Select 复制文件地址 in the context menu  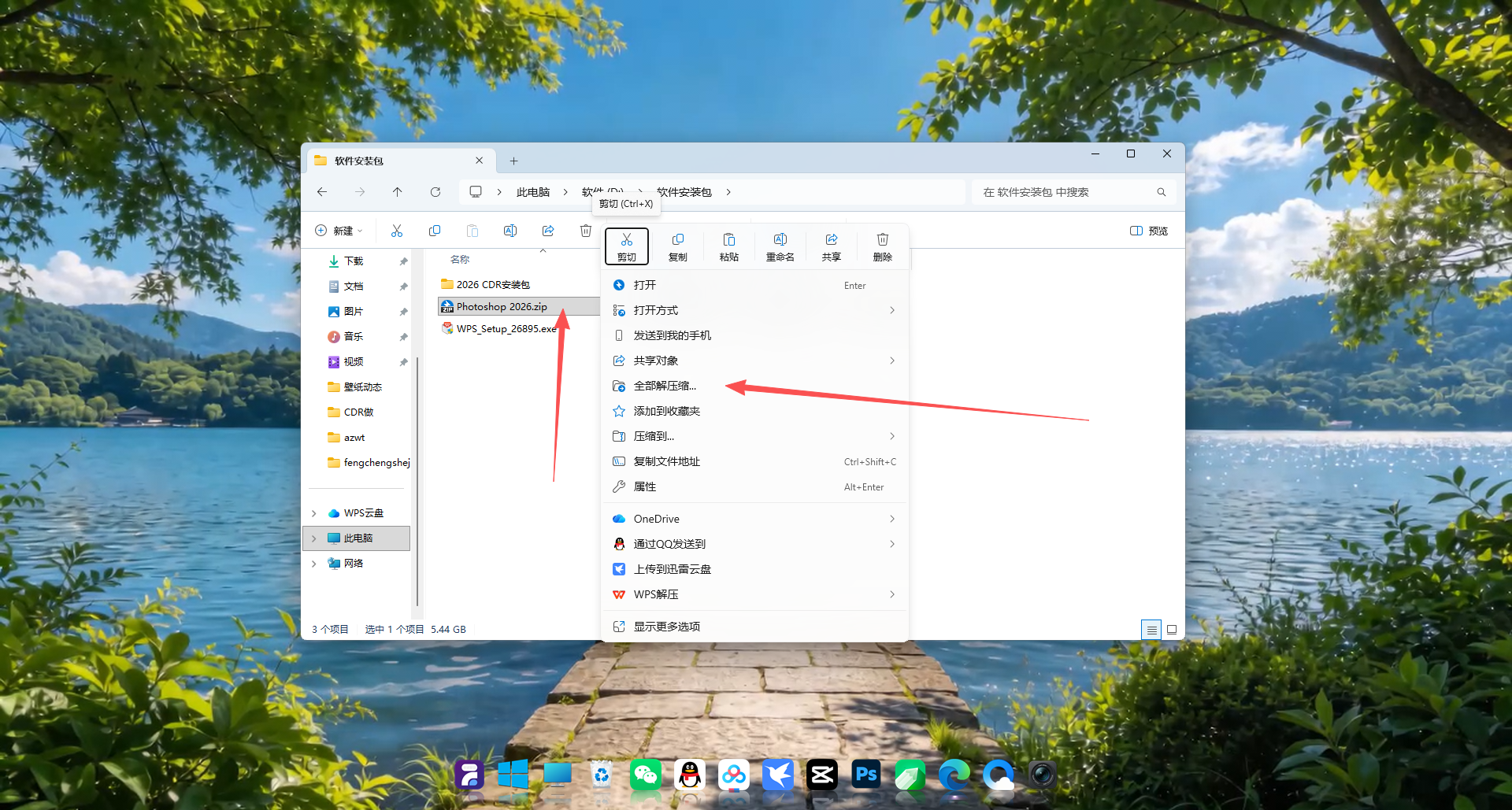755,461
